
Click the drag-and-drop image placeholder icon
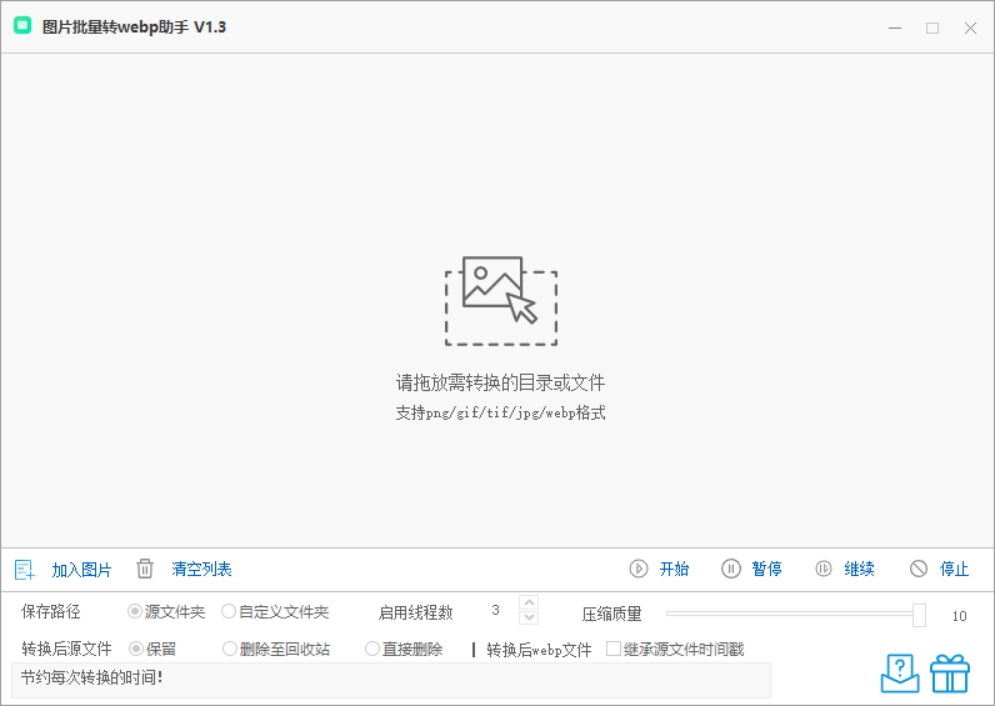(x=501, y=301)
